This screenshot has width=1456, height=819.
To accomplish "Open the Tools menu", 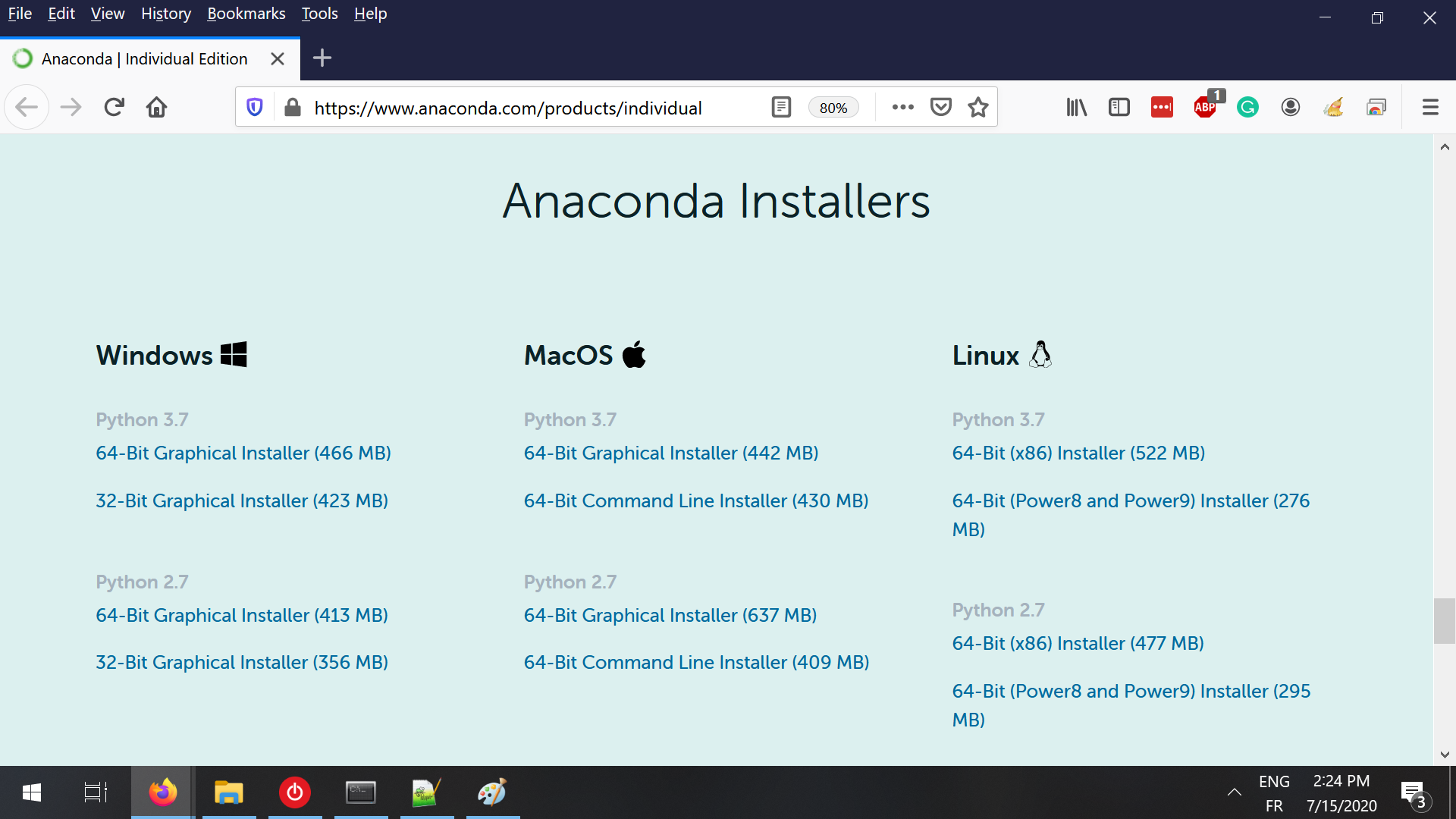I will 319,14.
